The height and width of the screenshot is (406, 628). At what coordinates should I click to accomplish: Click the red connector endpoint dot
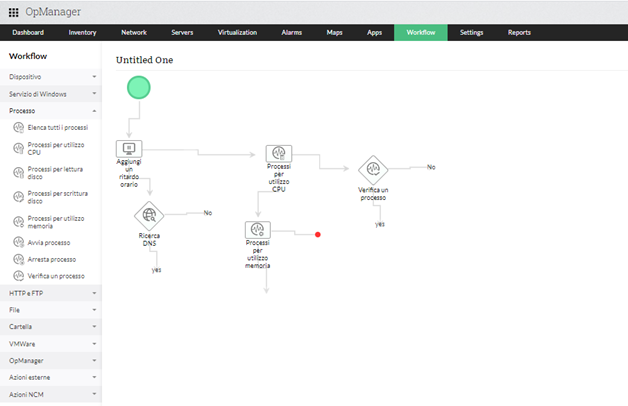318,235
